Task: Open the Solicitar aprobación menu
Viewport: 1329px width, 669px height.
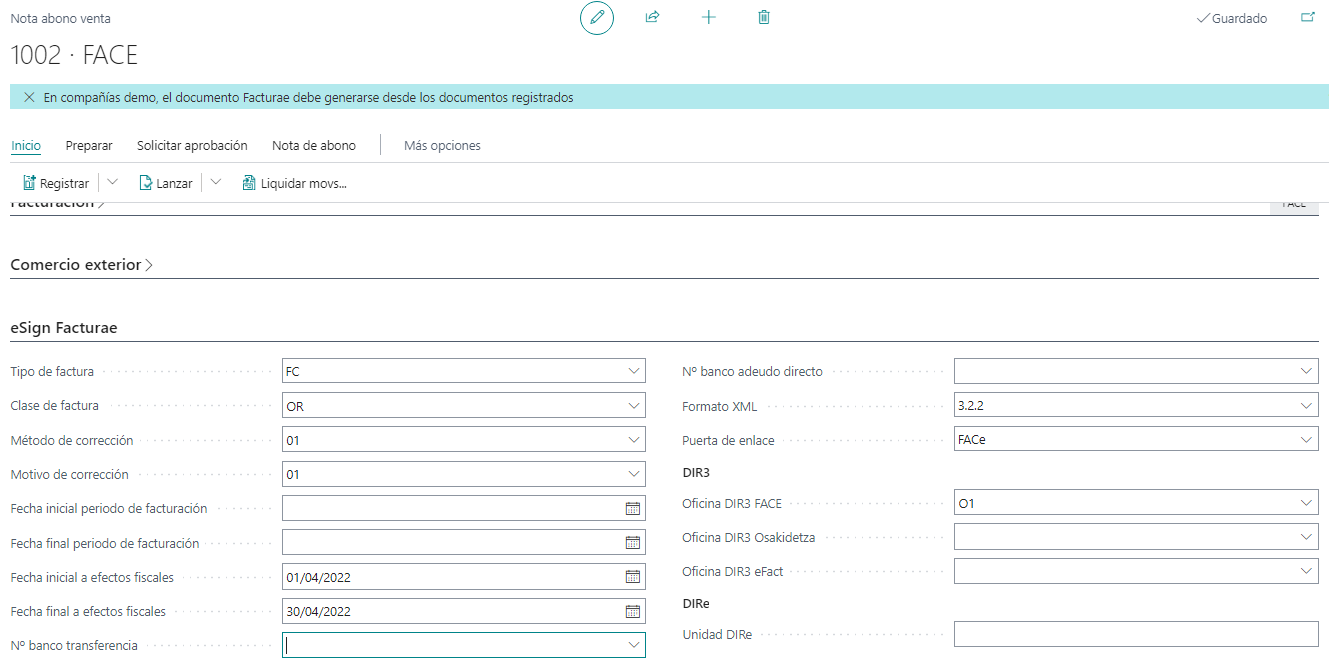Action: click(x=192, y=146)
